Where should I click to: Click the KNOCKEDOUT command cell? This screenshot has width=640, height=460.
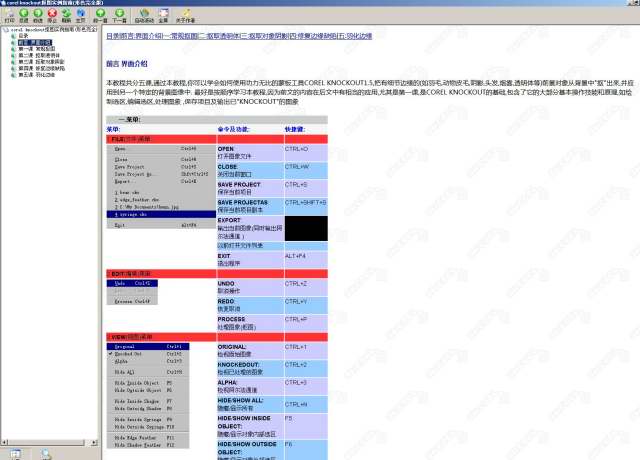[x=250, y=369]
